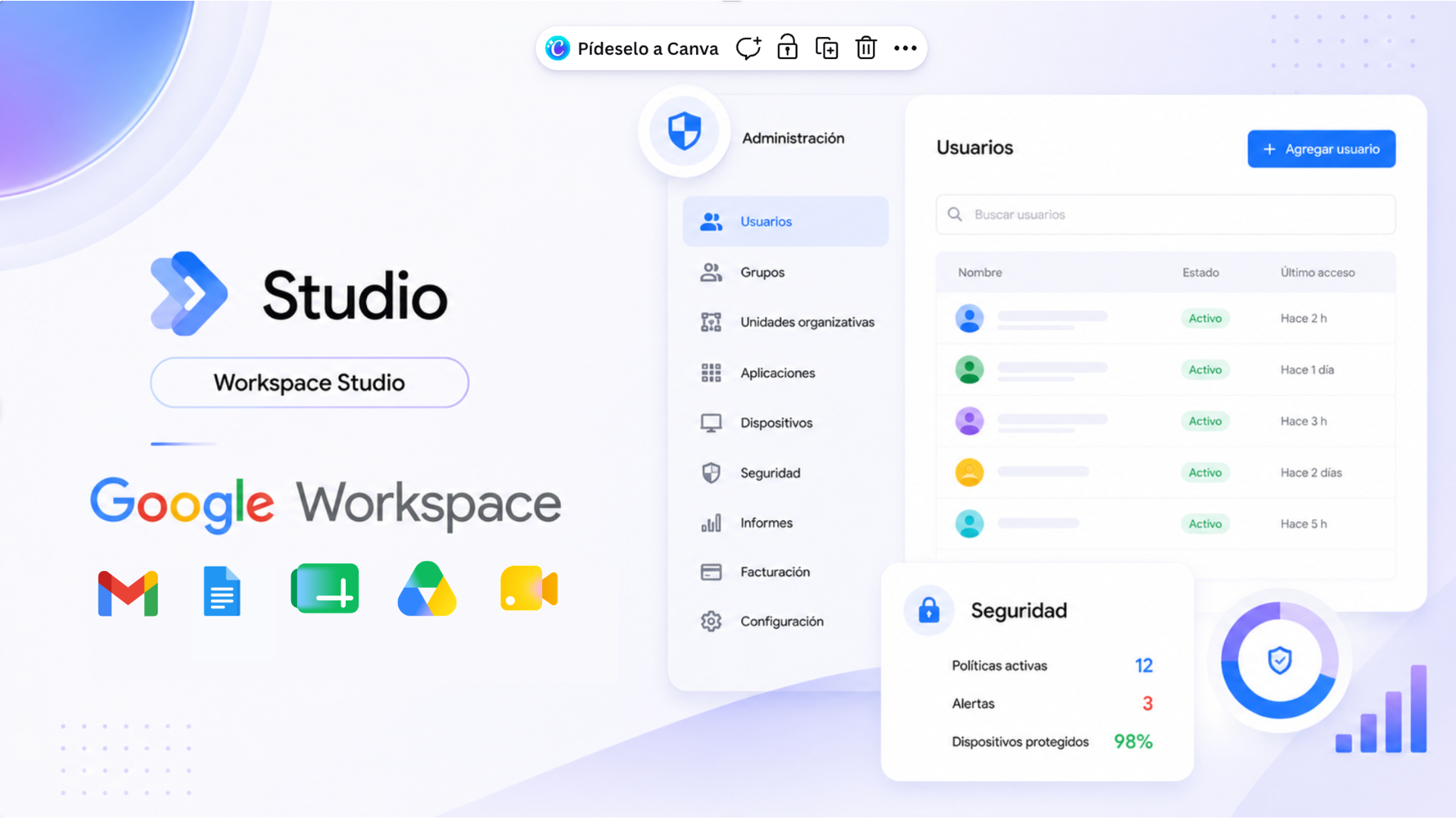1456x819 pixels.
Task: Click the trash delete icon in toolbar
Action: pyautogui.click(x=866, y=48)
